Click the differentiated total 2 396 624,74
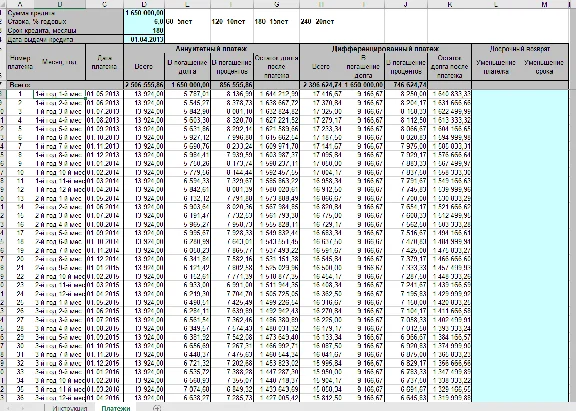Screen dimensions: 576x411 click(321, 85)
